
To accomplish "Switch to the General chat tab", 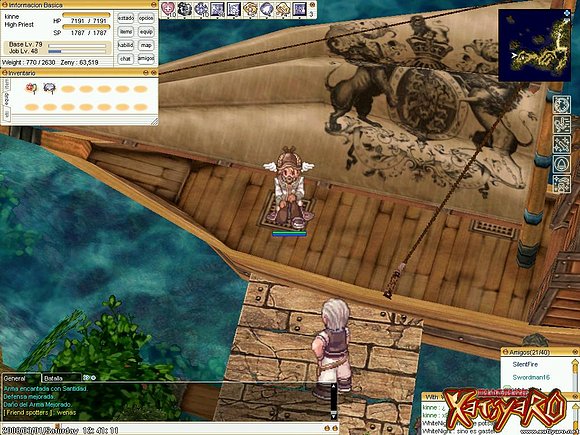I will pos(20,378).
